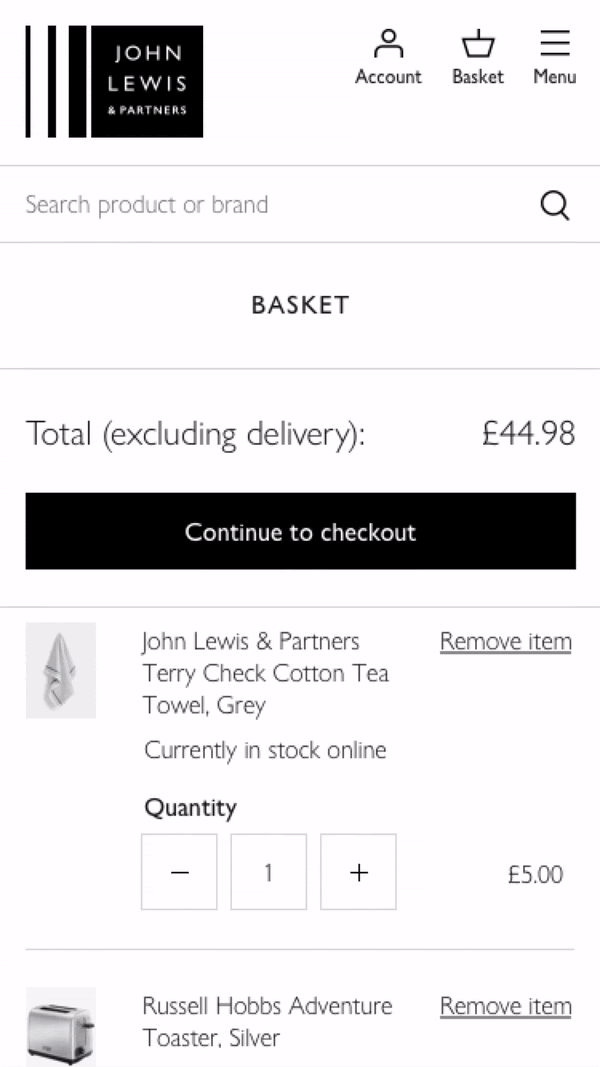
Task: Remove the Russell Hobbs toaster from basket
Action: (505, 1006)
